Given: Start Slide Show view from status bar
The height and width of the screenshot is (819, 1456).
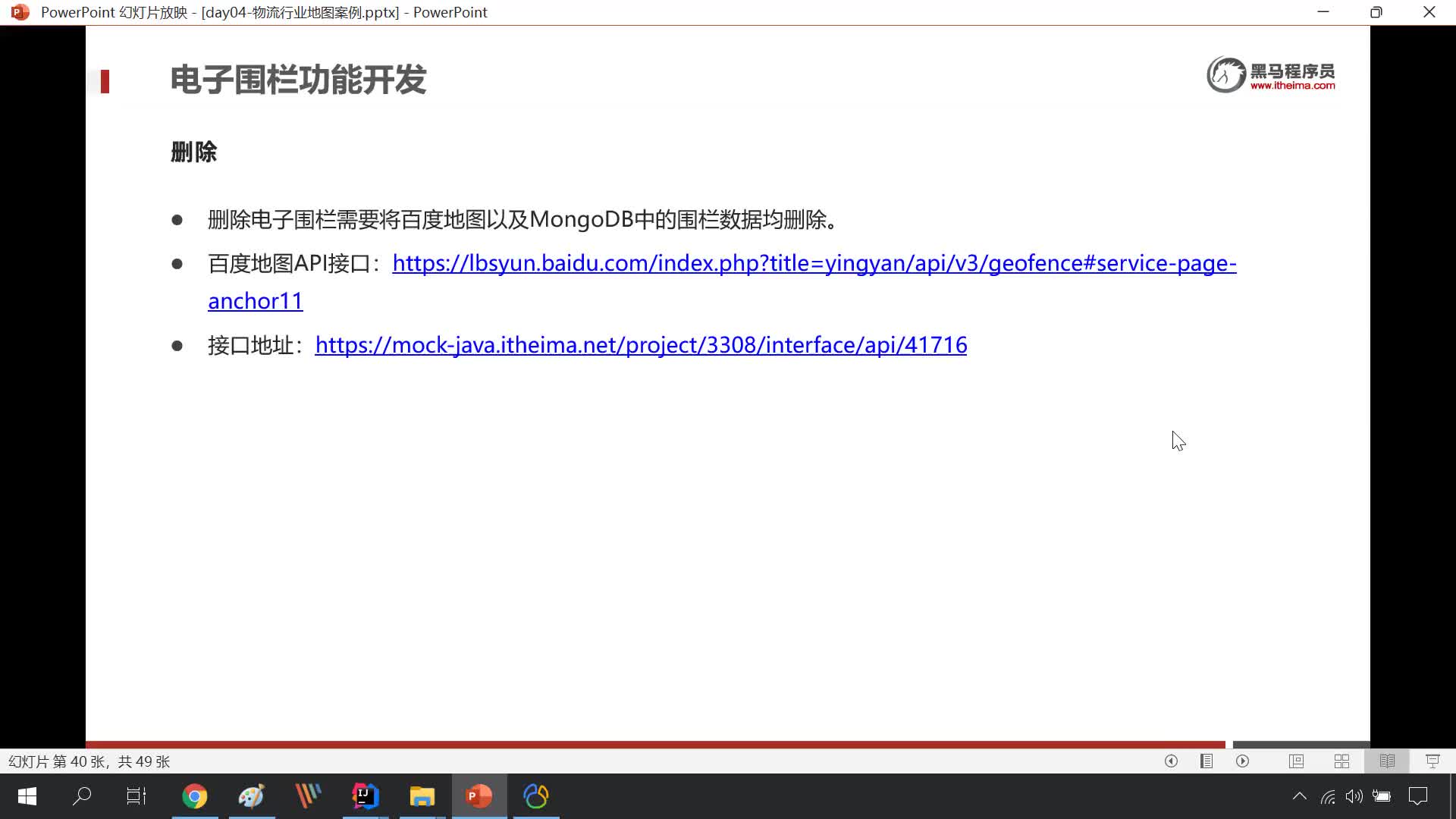Looking at the screenshot, I should [1432, 761].
